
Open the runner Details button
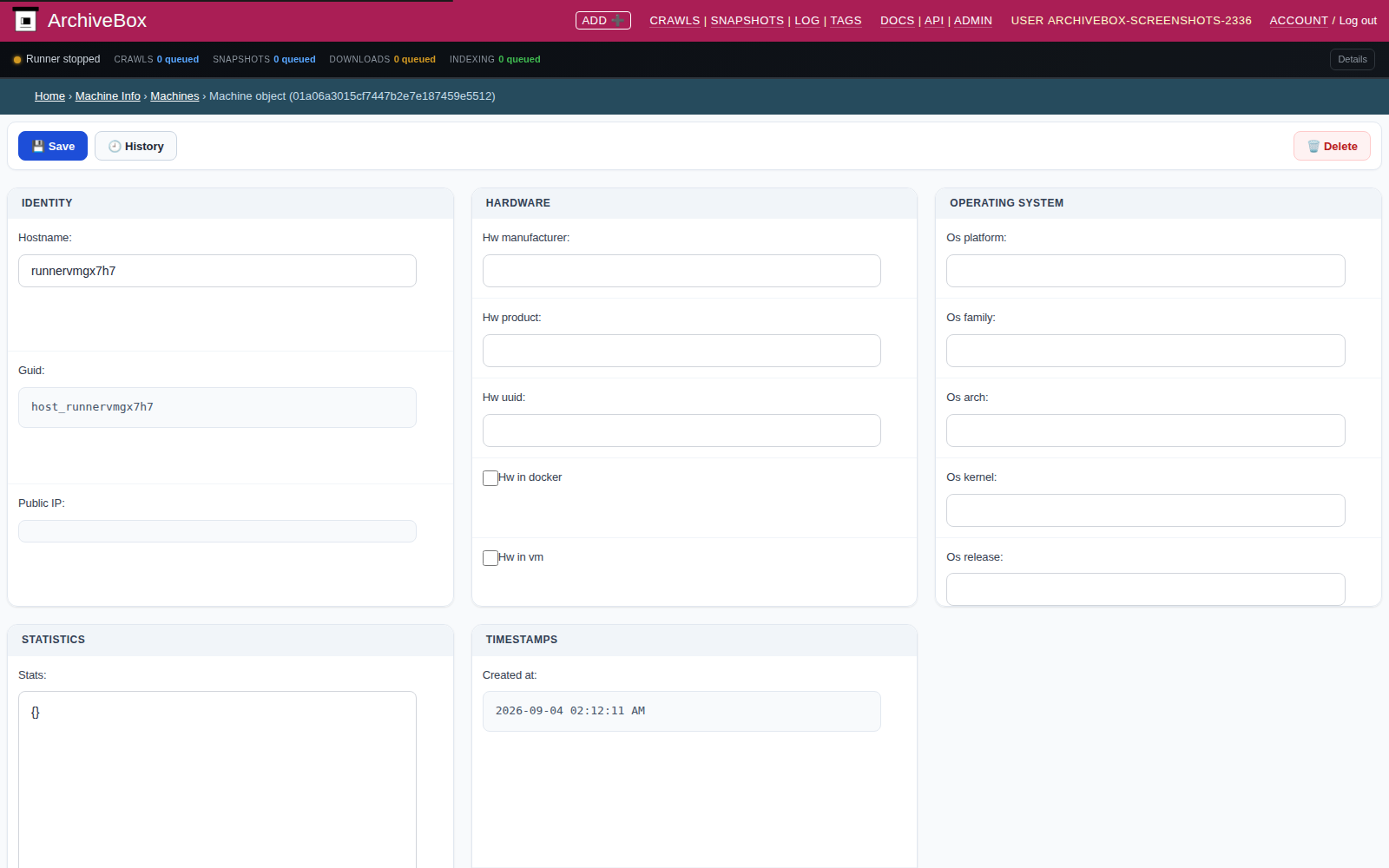1352,59
